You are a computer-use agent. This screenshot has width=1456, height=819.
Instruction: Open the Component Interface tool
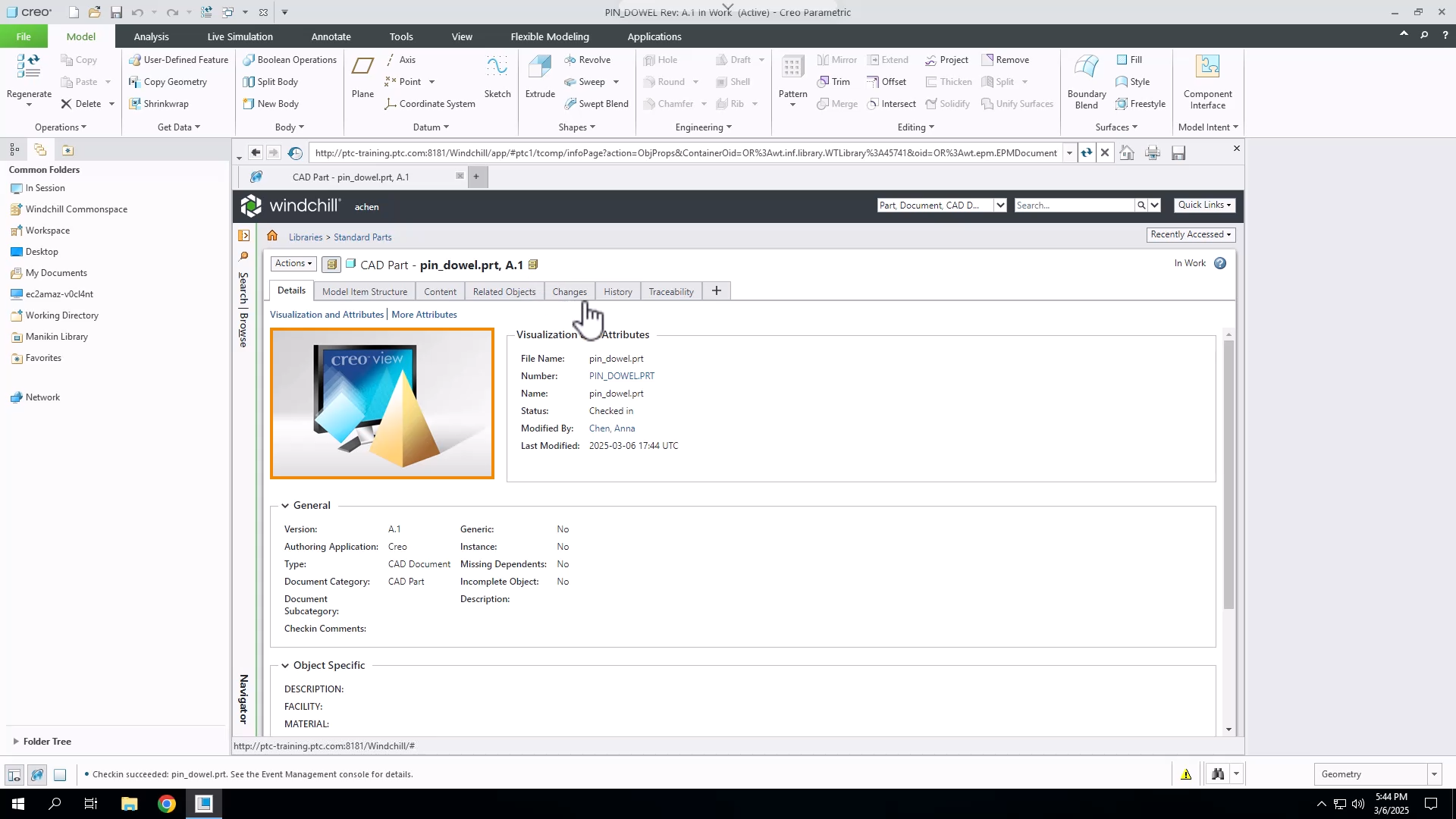(x=1207, y=80)
